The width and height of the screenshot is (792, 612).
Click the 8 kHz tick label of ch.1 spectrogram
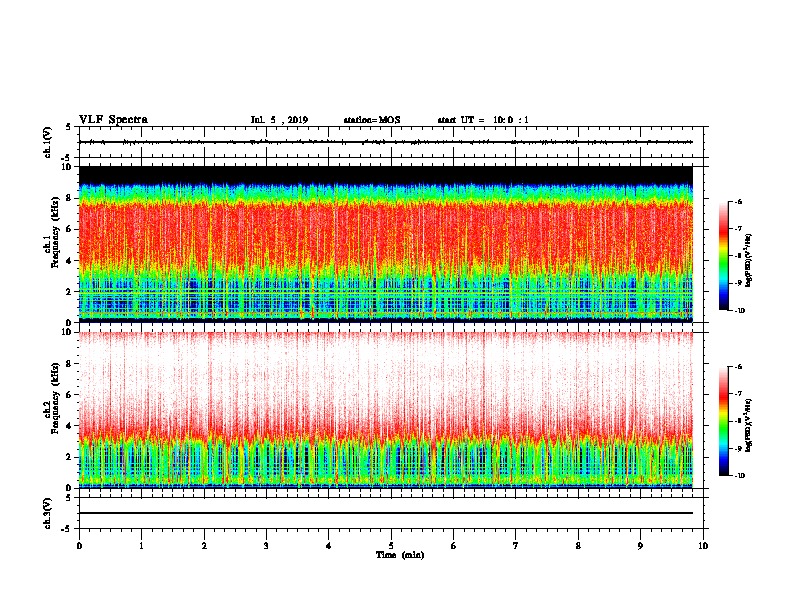(x=69, y=198)
